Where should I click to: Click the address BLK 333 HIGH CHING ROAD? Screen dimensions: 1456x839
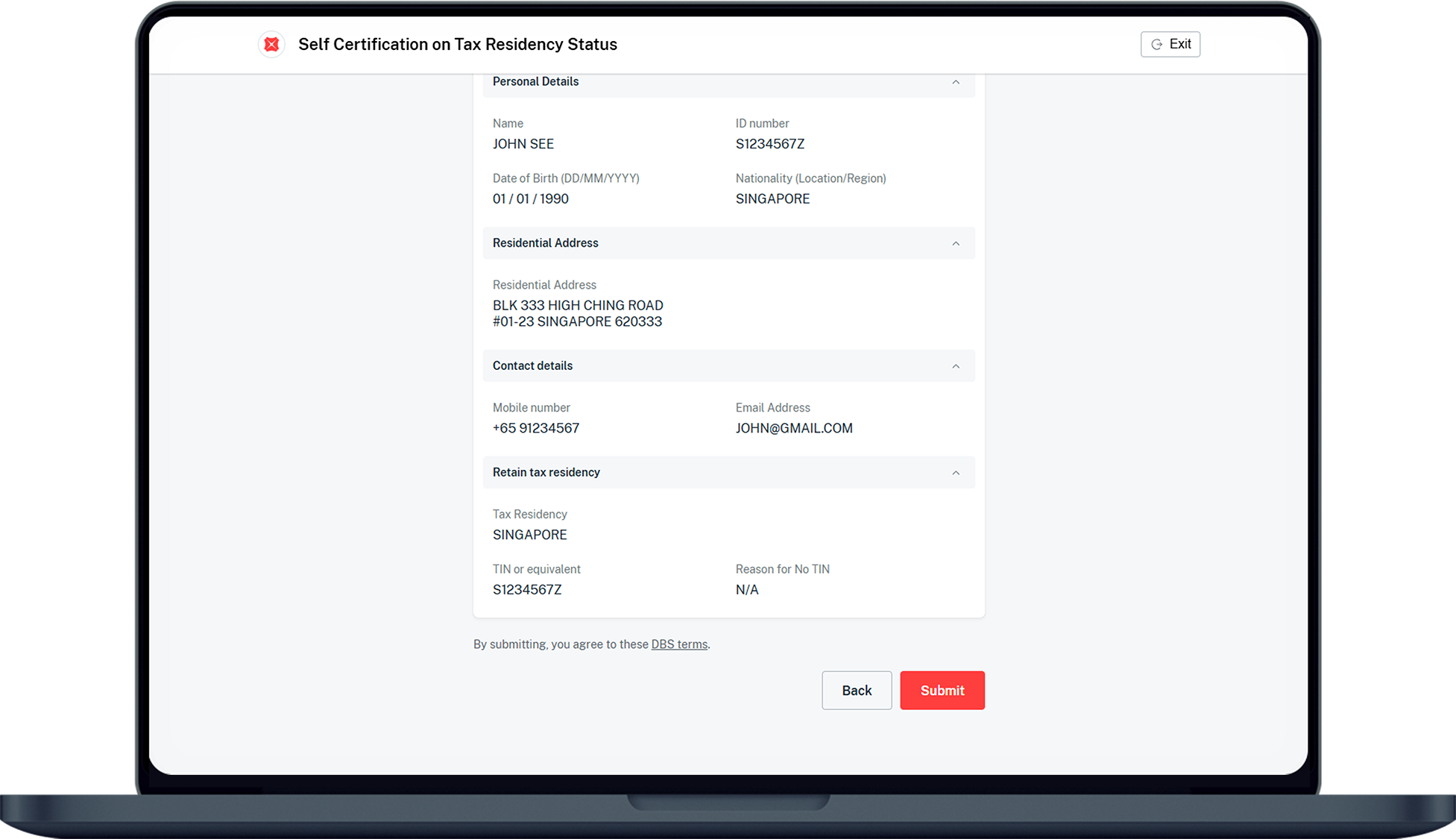click(x=577, y=306)
